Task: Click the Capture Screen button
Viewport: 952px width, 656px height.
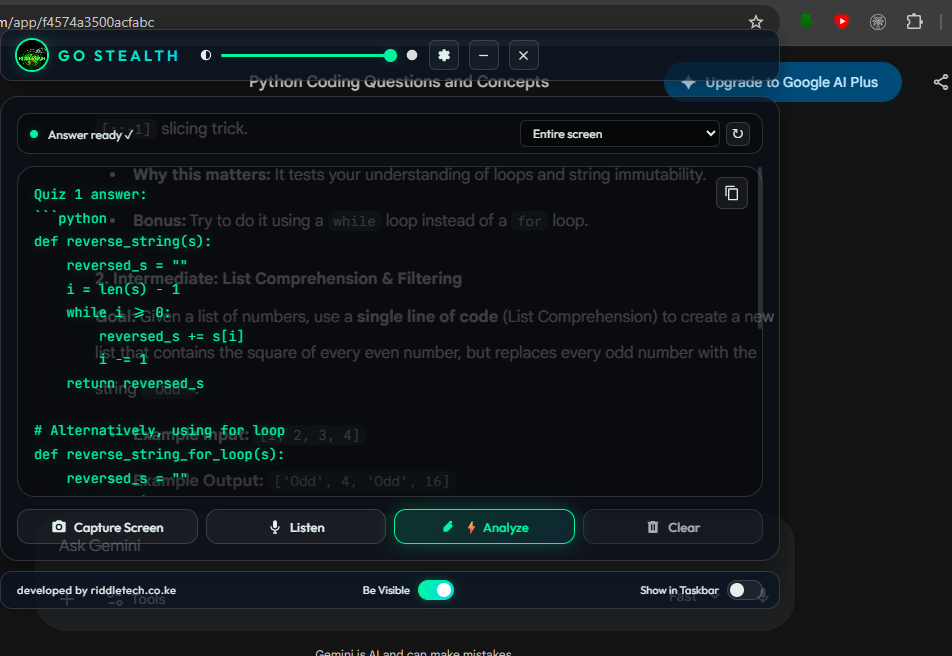Action: click(107, 527)
